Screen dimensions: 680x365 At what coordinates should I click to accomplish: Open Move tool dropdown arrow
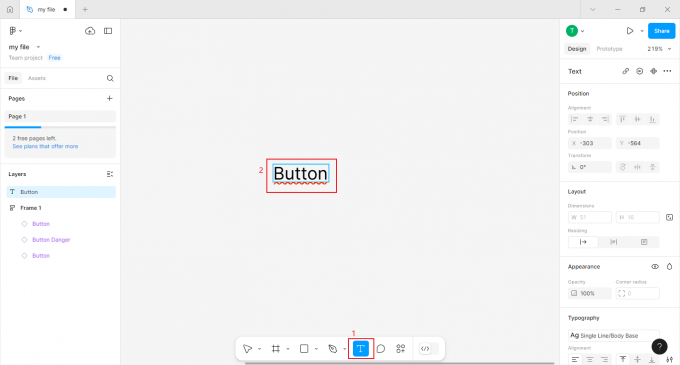259,349
